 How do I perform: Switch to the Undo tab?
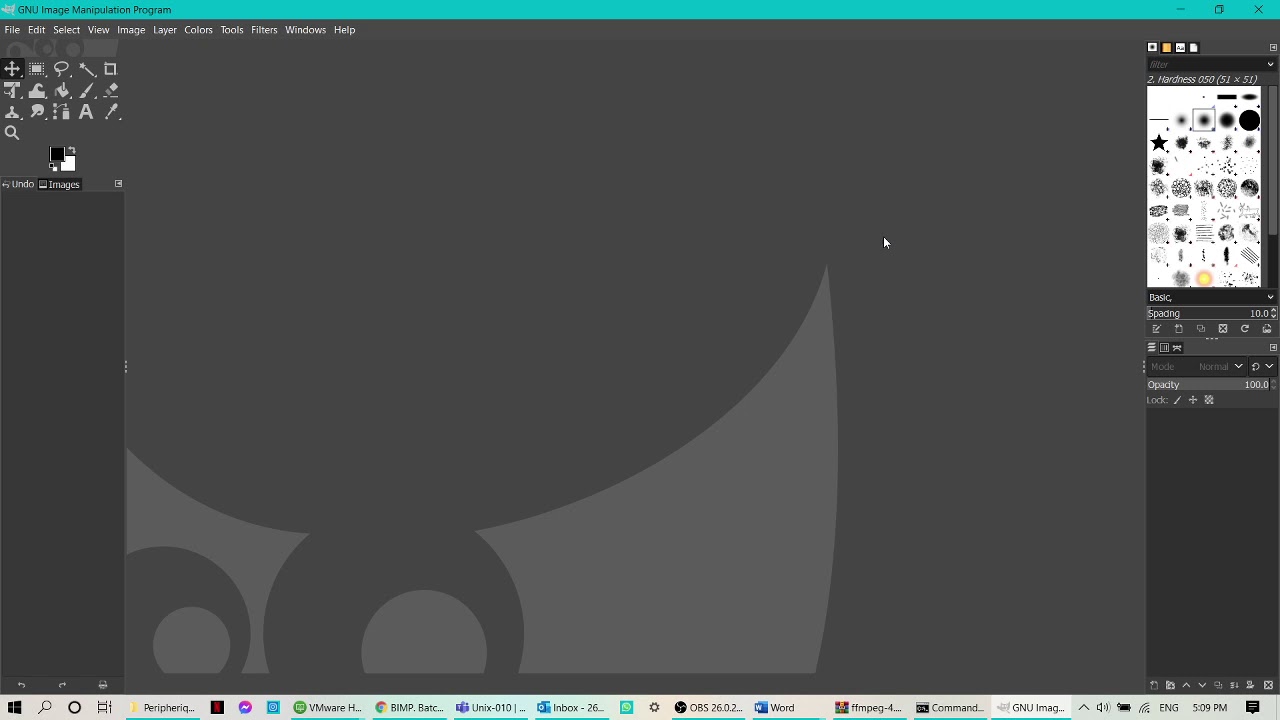point(19,184)
